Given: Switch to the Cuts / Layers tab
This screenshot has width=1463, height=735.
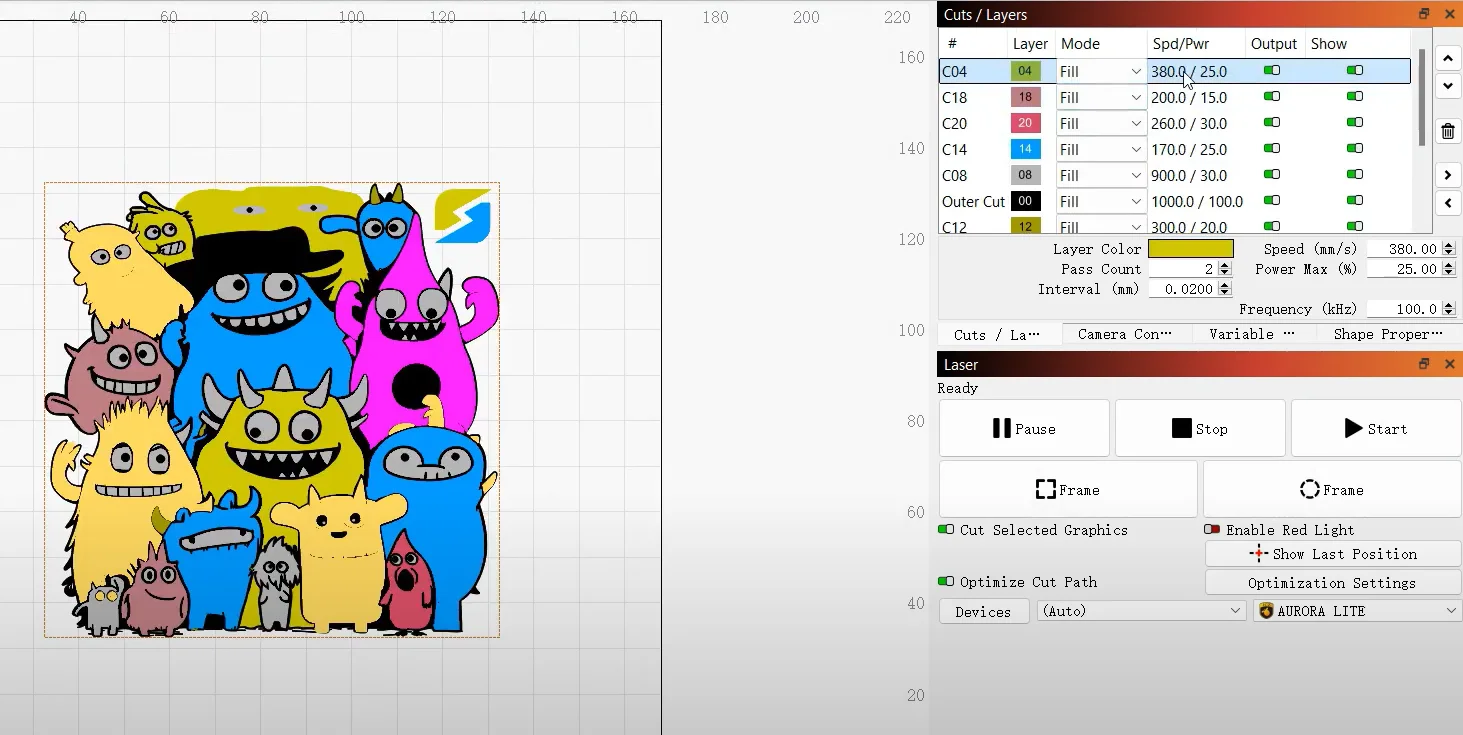Looking at the screenshot, I should click(996, 335).
